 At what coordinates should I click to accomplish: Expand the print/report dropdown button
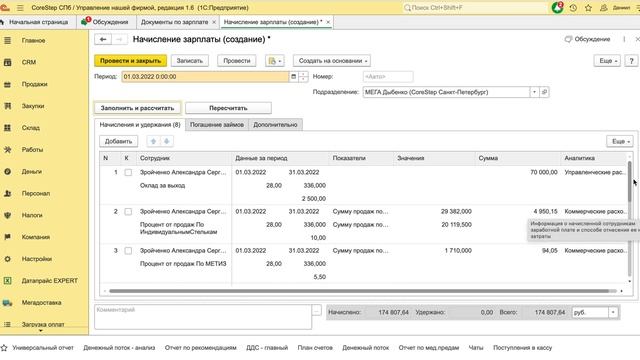[275, 60]
